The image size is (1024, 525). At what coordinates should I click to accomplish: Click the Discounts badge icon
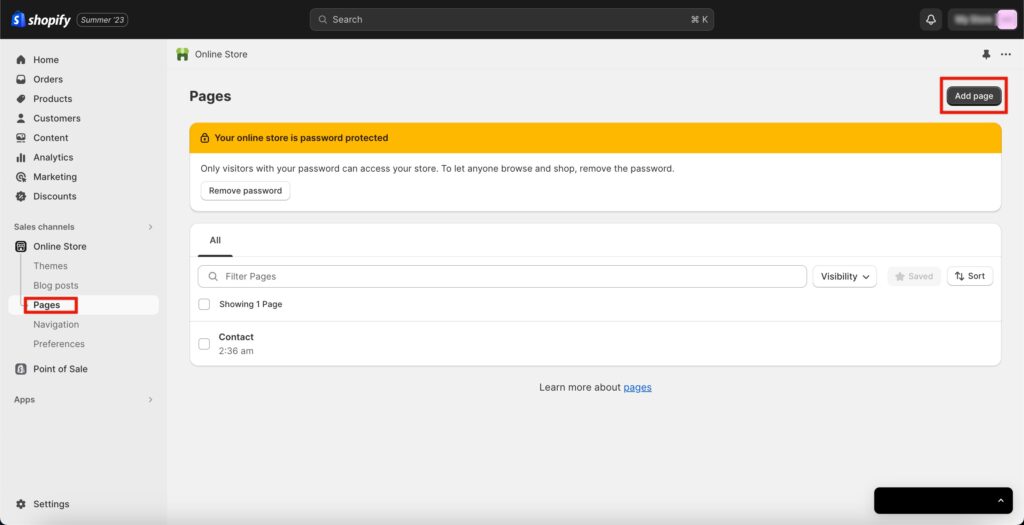click(21, 196)
